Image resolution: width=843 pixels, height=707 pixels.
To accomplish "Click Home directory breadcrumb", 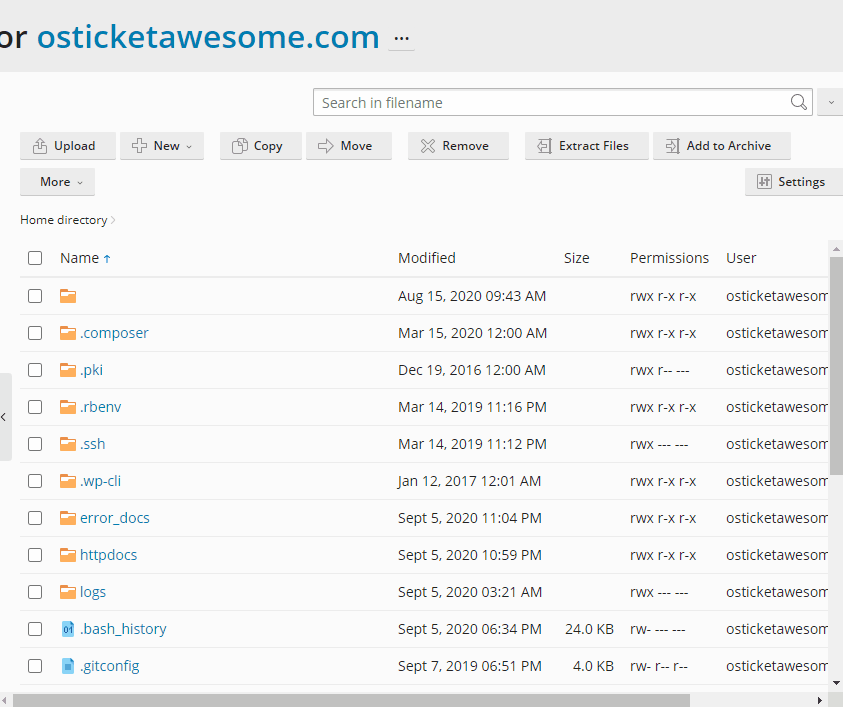I will point(63,220).
